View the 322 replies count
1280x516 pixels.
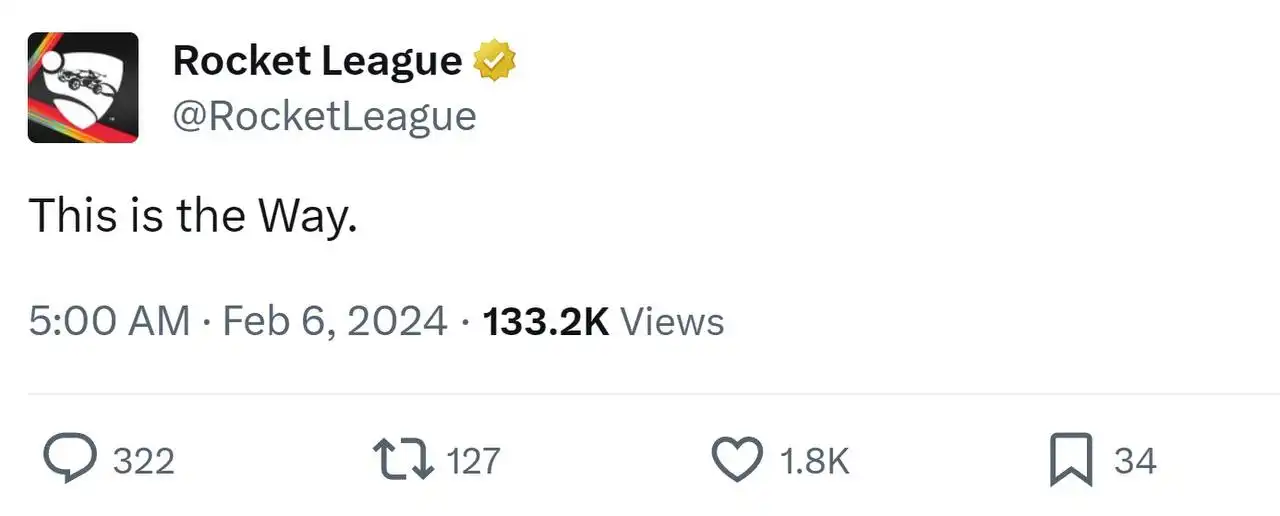pyautogui.click(x=143, y=461)
